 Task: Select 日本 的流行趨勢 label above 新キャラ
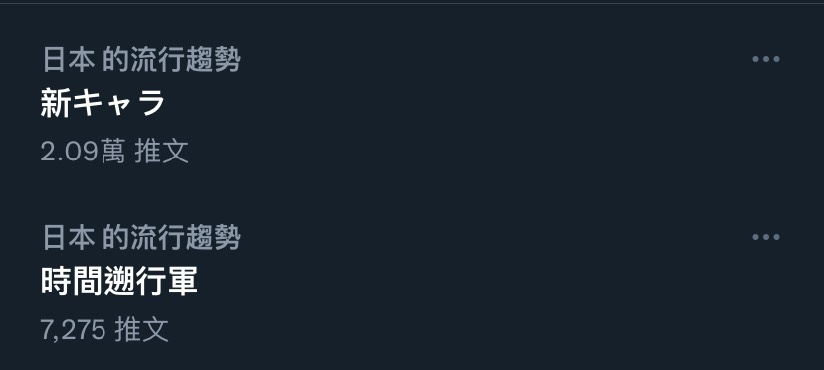coord(141,59)
